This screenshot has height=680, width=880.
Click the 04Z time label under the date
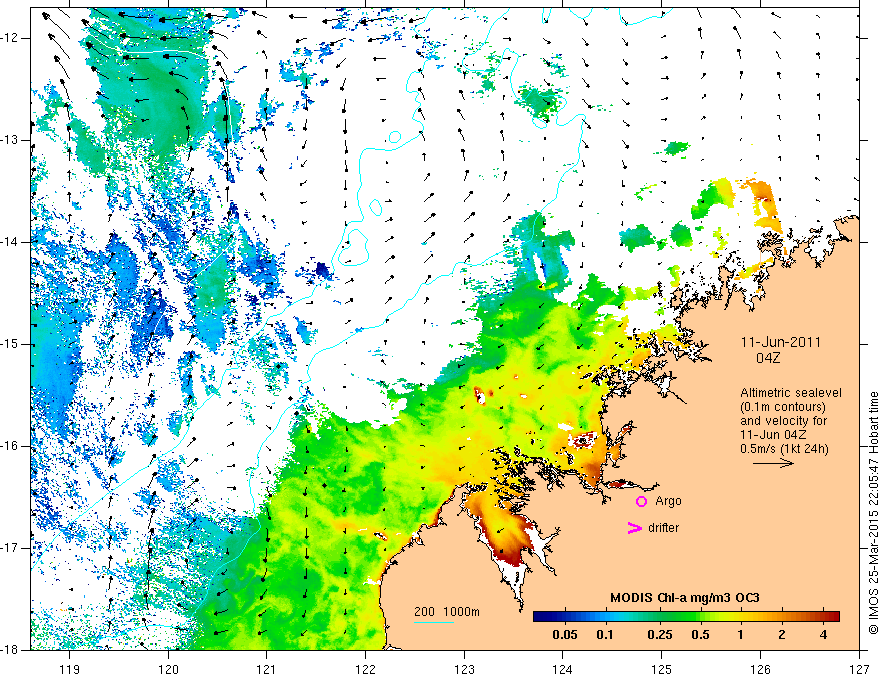pos(768,358)
